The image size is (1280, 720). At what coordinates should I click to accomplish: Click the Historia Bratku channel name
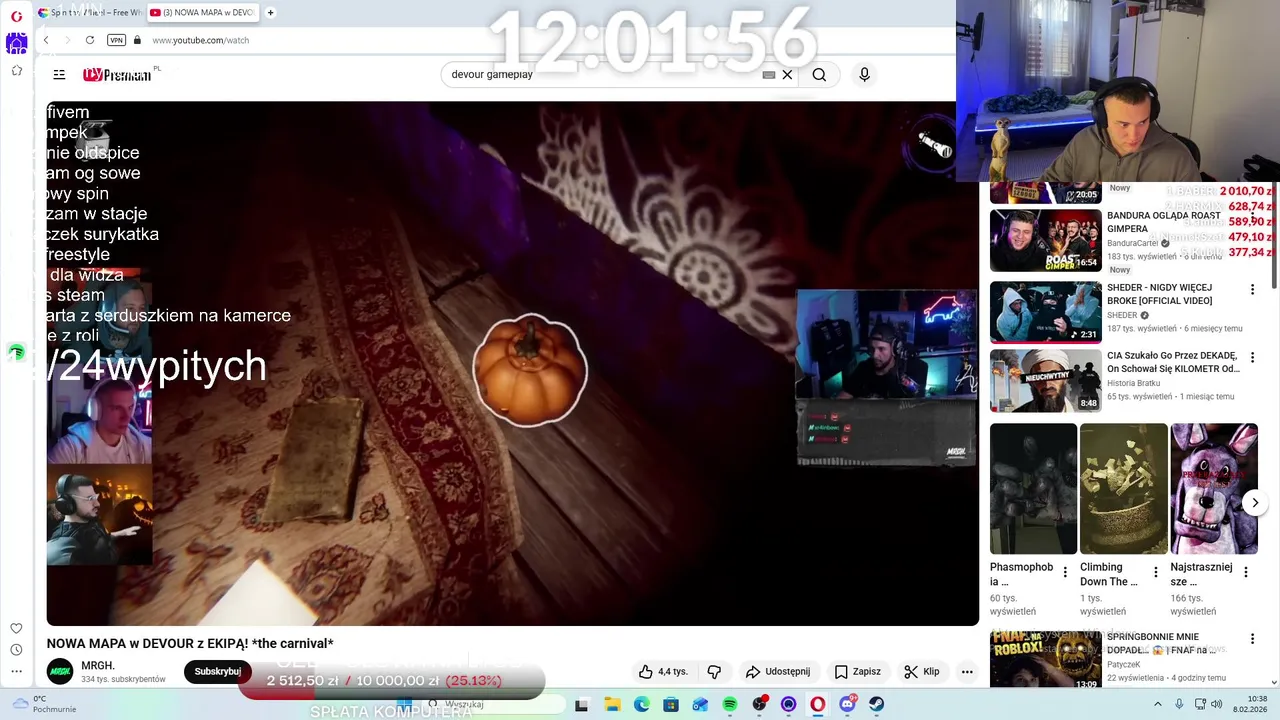pos(1133,383)
